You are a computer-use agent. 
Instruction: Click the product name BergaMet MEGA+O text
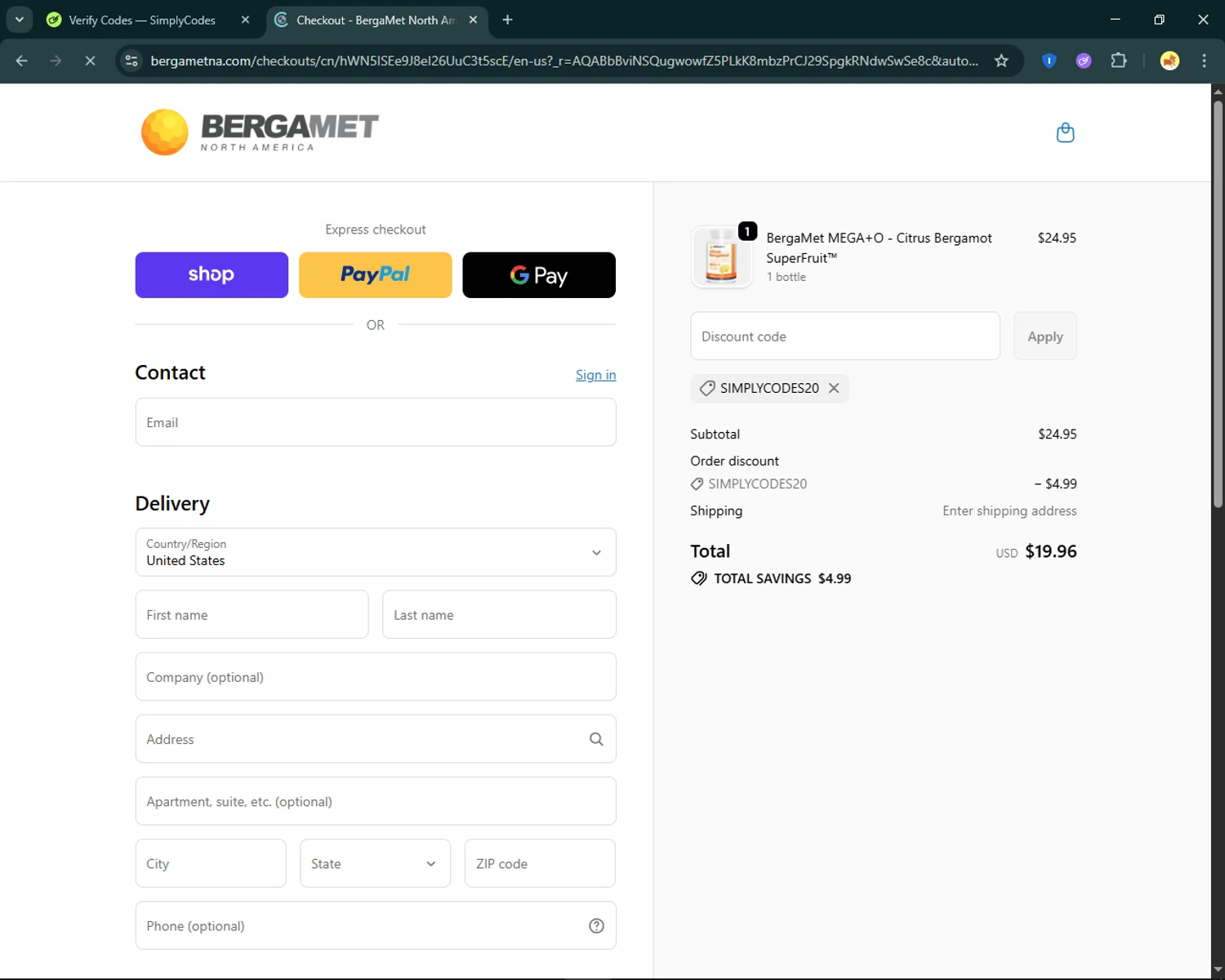point(880,247)
